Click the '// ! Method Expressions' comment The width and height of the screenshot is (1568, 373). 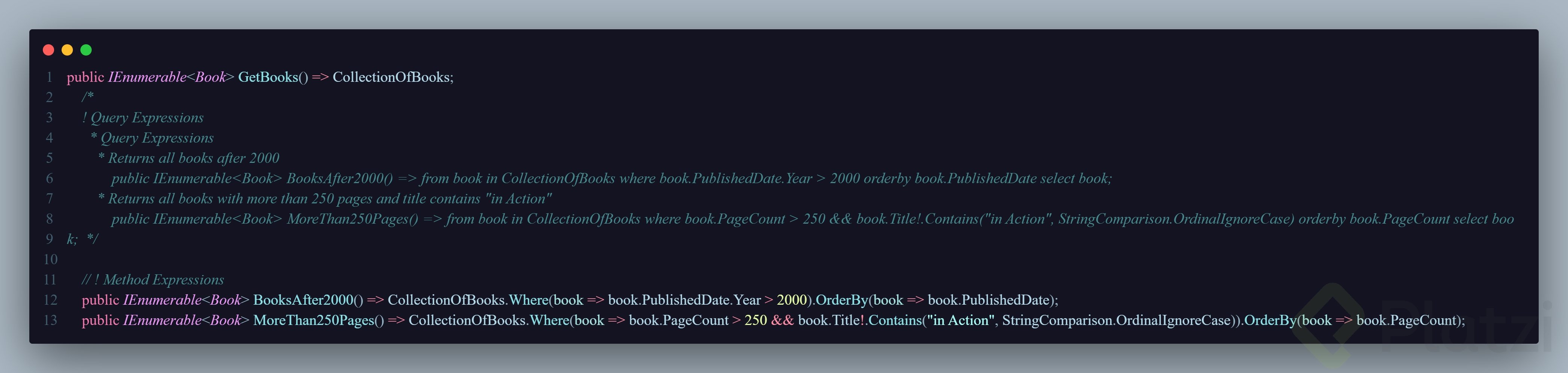153,280
